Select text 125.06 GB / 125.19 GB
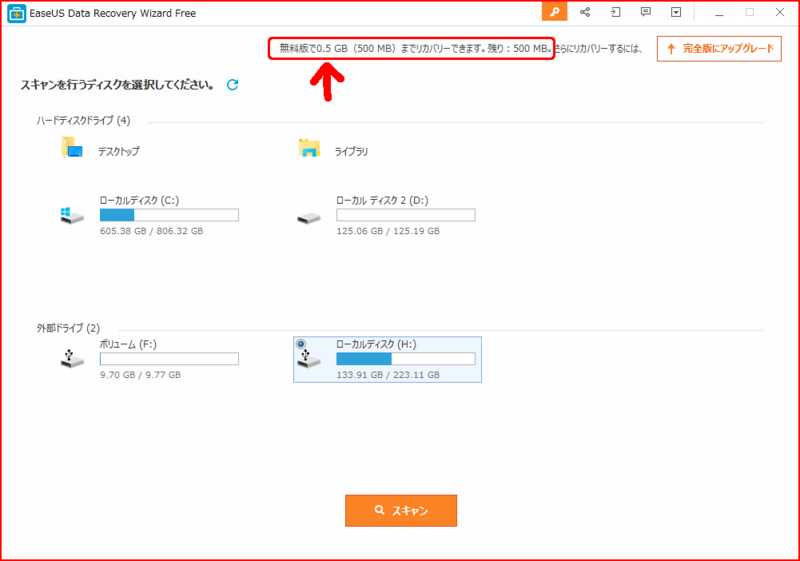This screenshot has width=800, height=561. click(388, 231)
